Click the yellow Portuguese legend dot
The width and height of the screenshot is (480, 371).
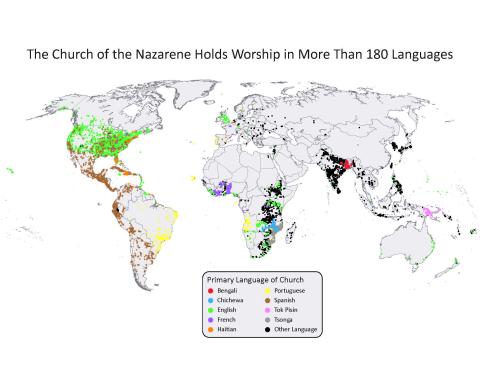(x=267, y=291)
